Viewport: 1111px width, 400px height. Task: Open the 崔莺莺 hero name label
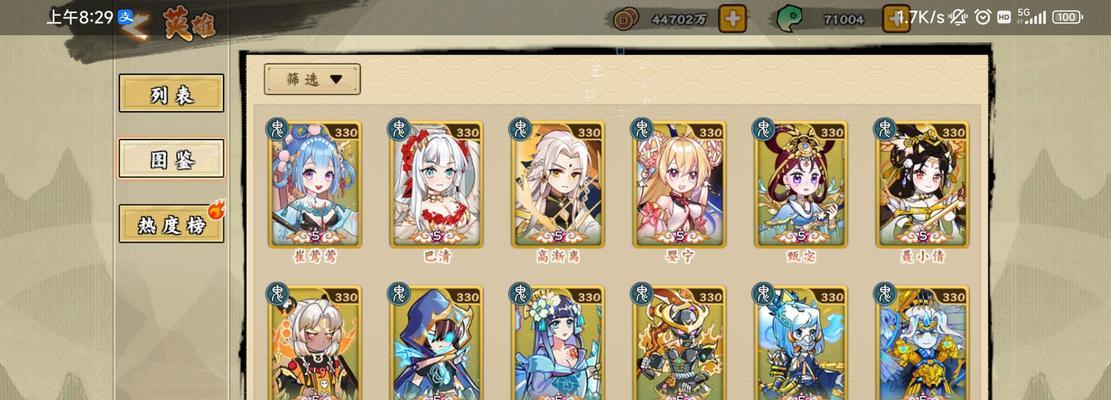pos(315,257)
